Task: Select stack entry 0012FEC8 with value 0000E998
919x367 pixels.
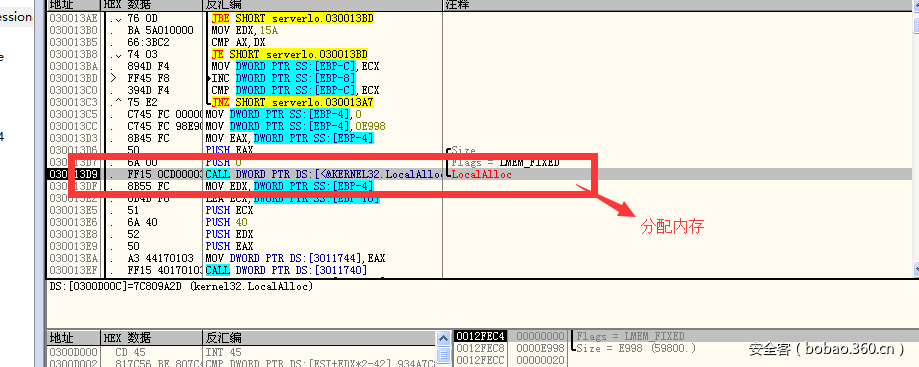Action: [x=510, y=348]
